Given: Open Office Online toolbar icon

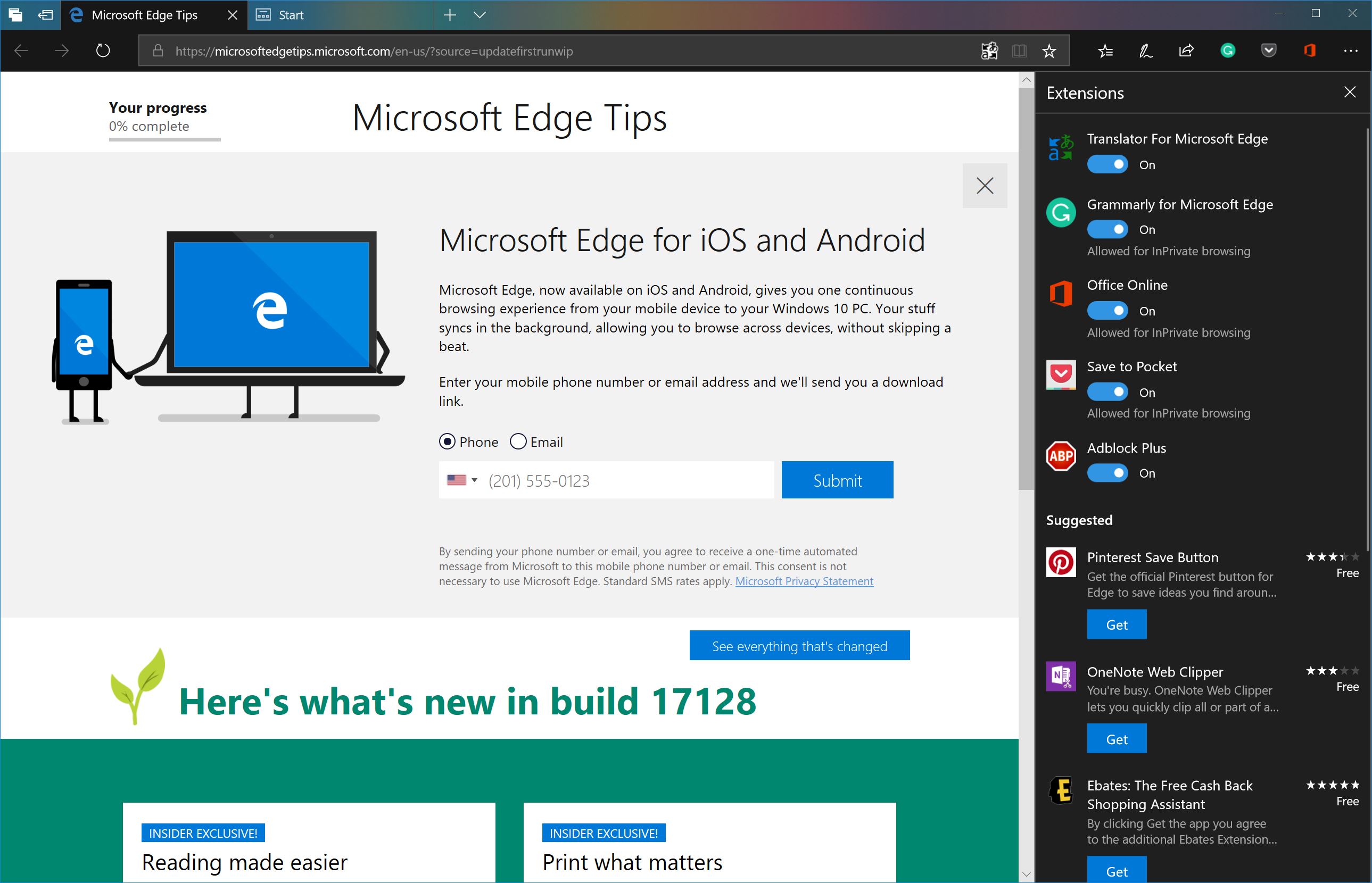Looking at the screenshot, I should point(1310,51).
